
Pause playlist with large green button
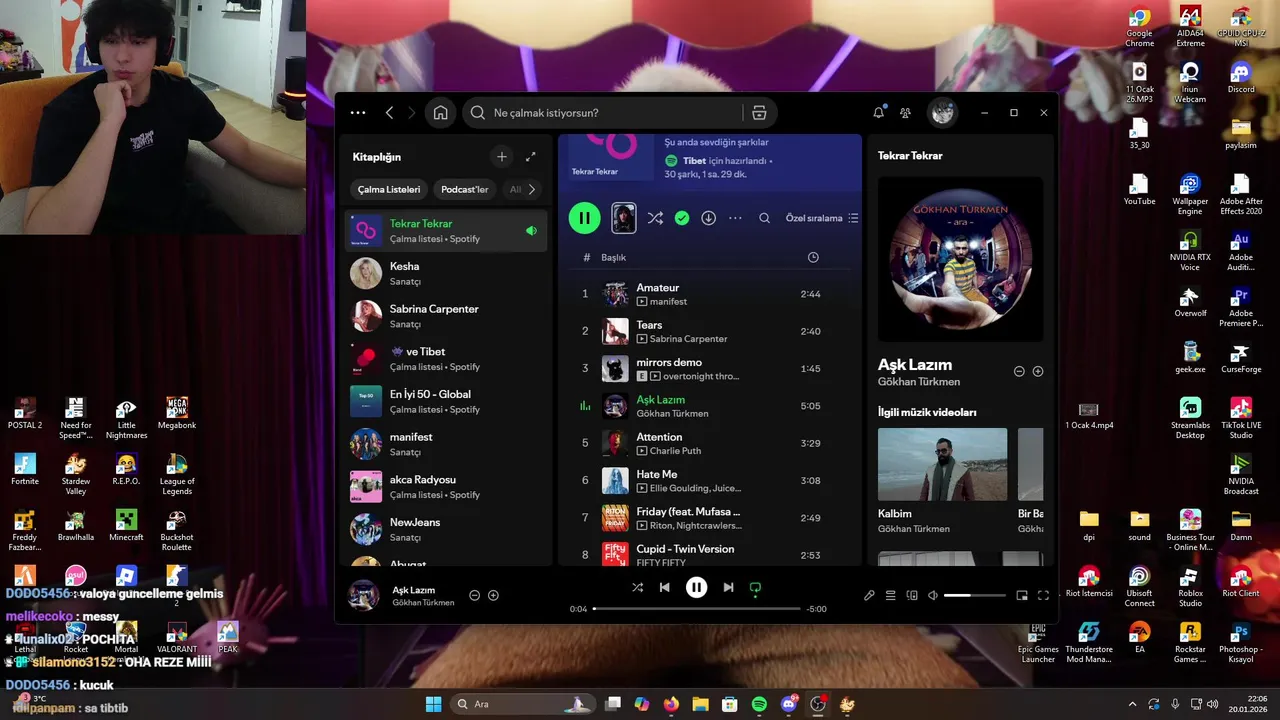[584, 218]
